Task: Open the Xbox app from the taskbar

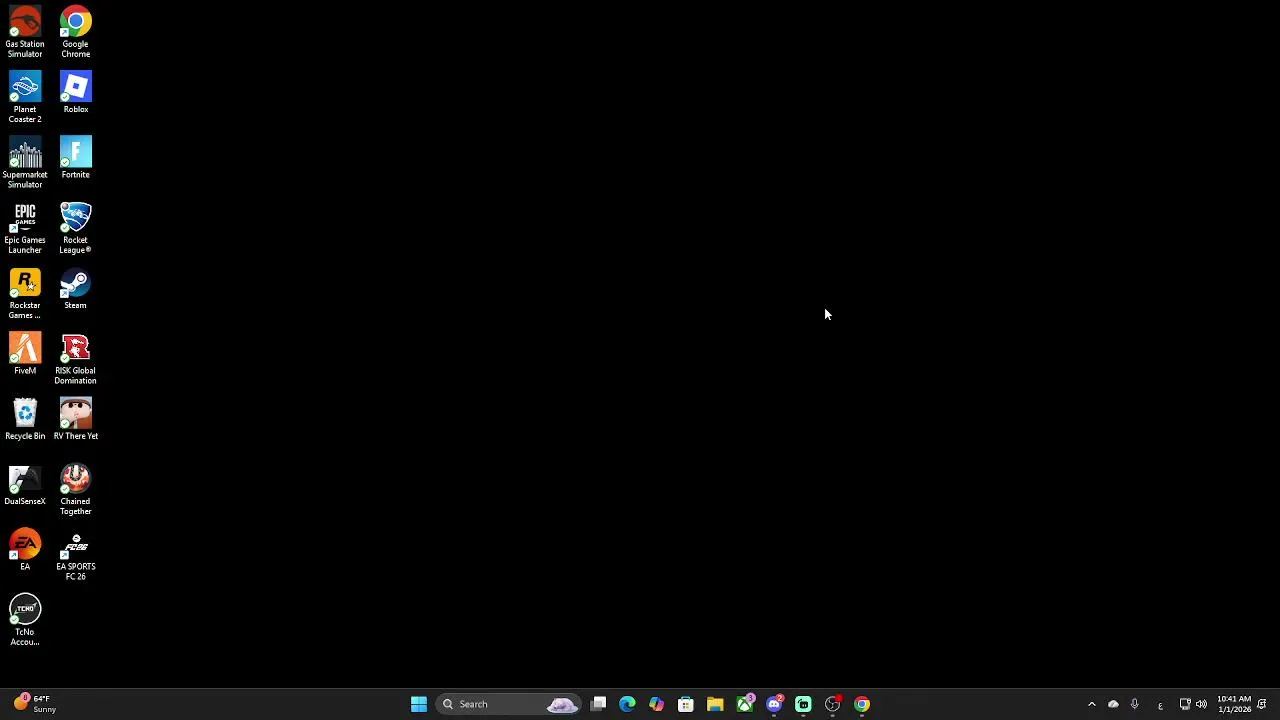Action: (744, 704)
